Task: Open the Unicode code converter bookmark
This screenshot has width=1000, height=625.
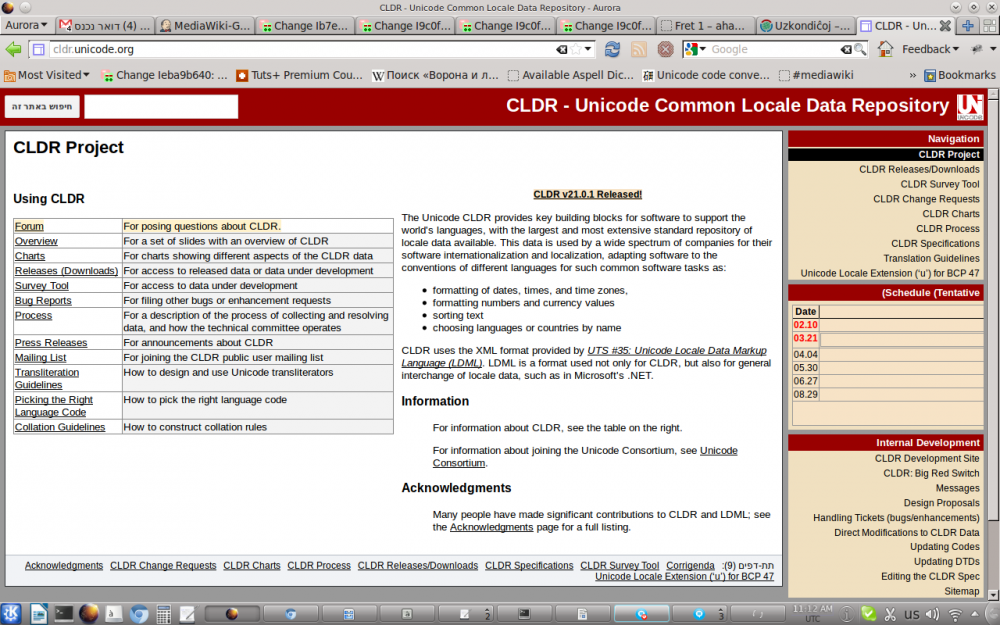Action: 705,75
